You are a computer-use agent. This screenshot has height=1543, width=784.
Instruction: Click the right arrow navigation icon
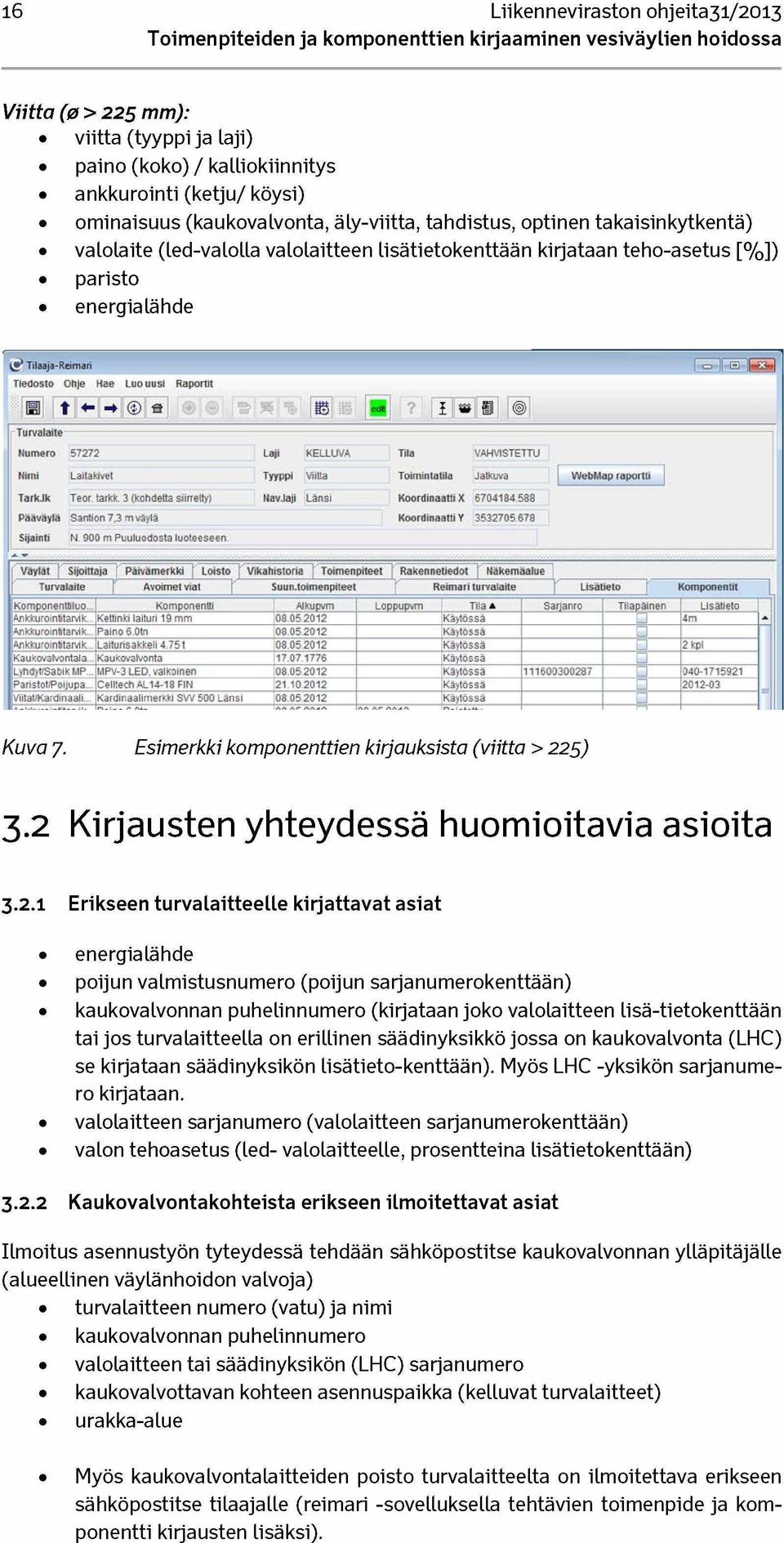pos(110,408)
